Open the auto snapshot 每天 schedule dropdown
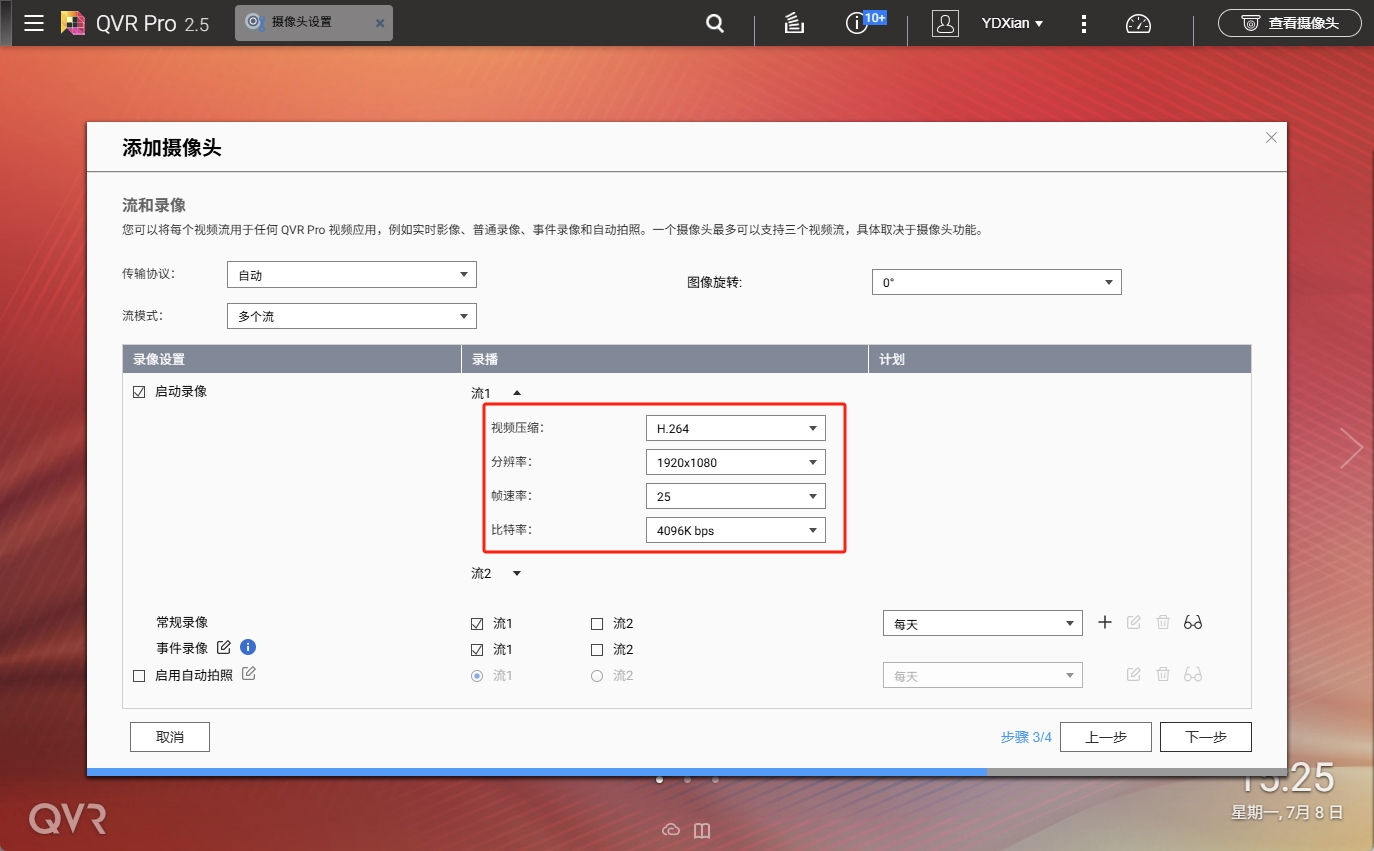 (982, 675)
